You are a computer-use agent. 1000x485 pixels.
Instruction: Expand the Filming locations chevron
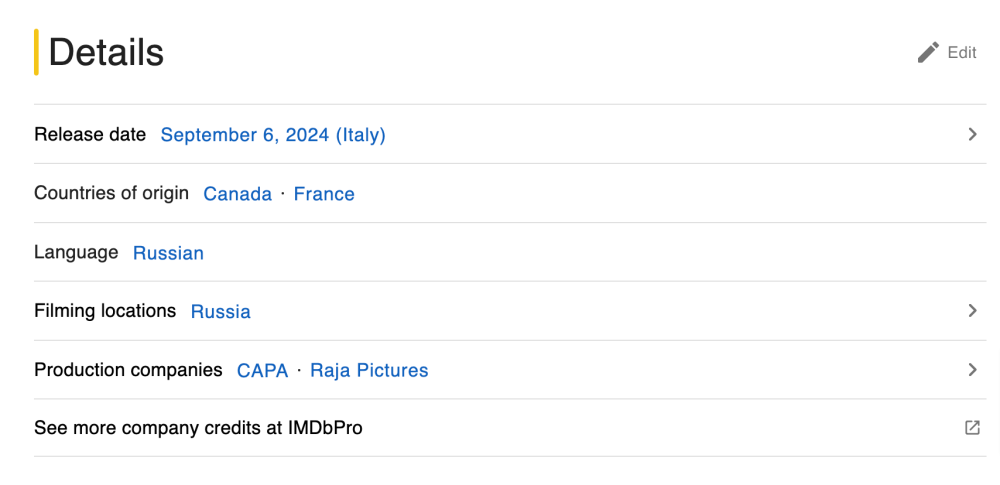pos(972,311)
